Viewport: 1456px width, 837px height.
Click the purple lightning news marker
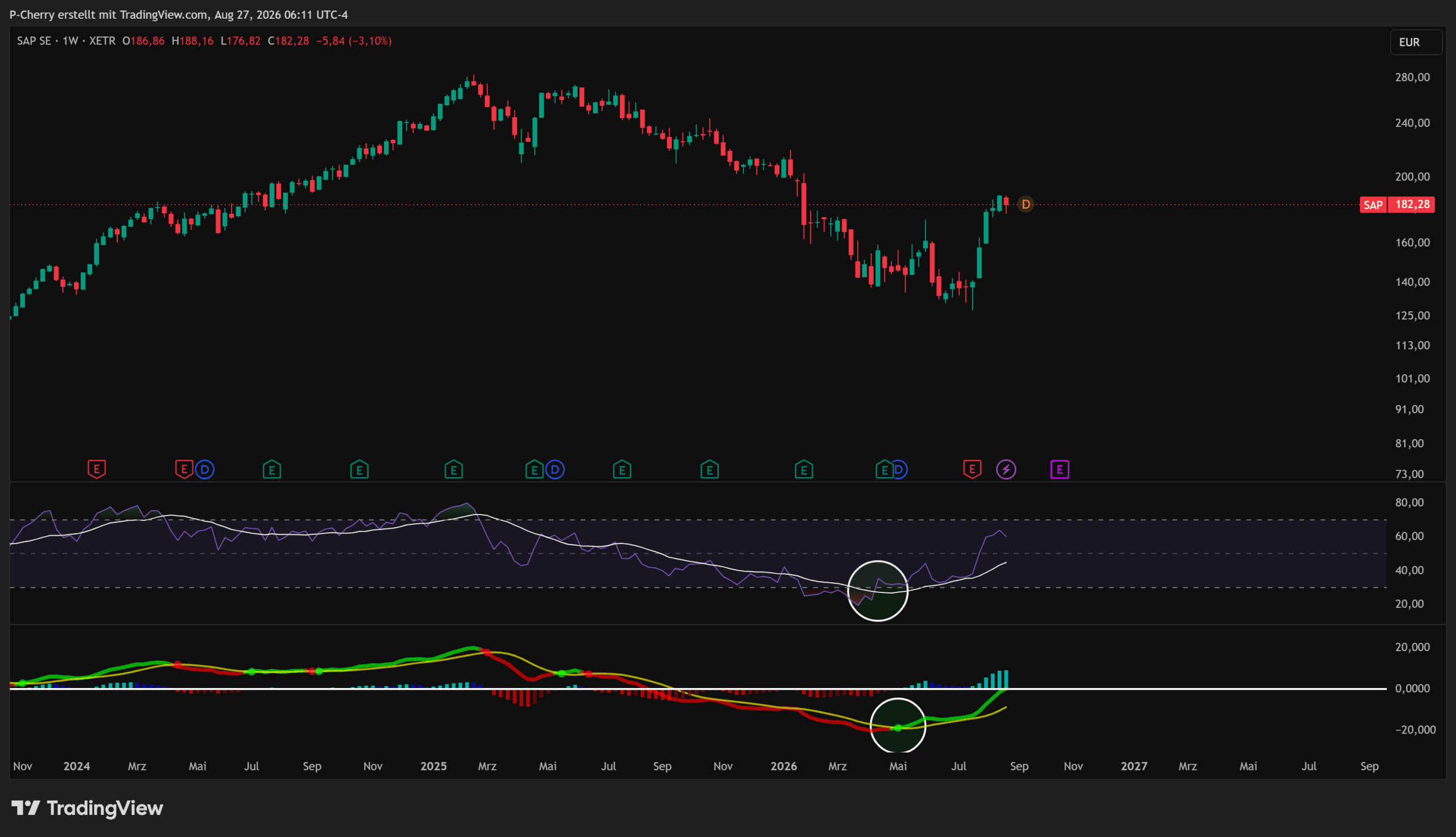pyautogui.click(x=1006, y=470)
